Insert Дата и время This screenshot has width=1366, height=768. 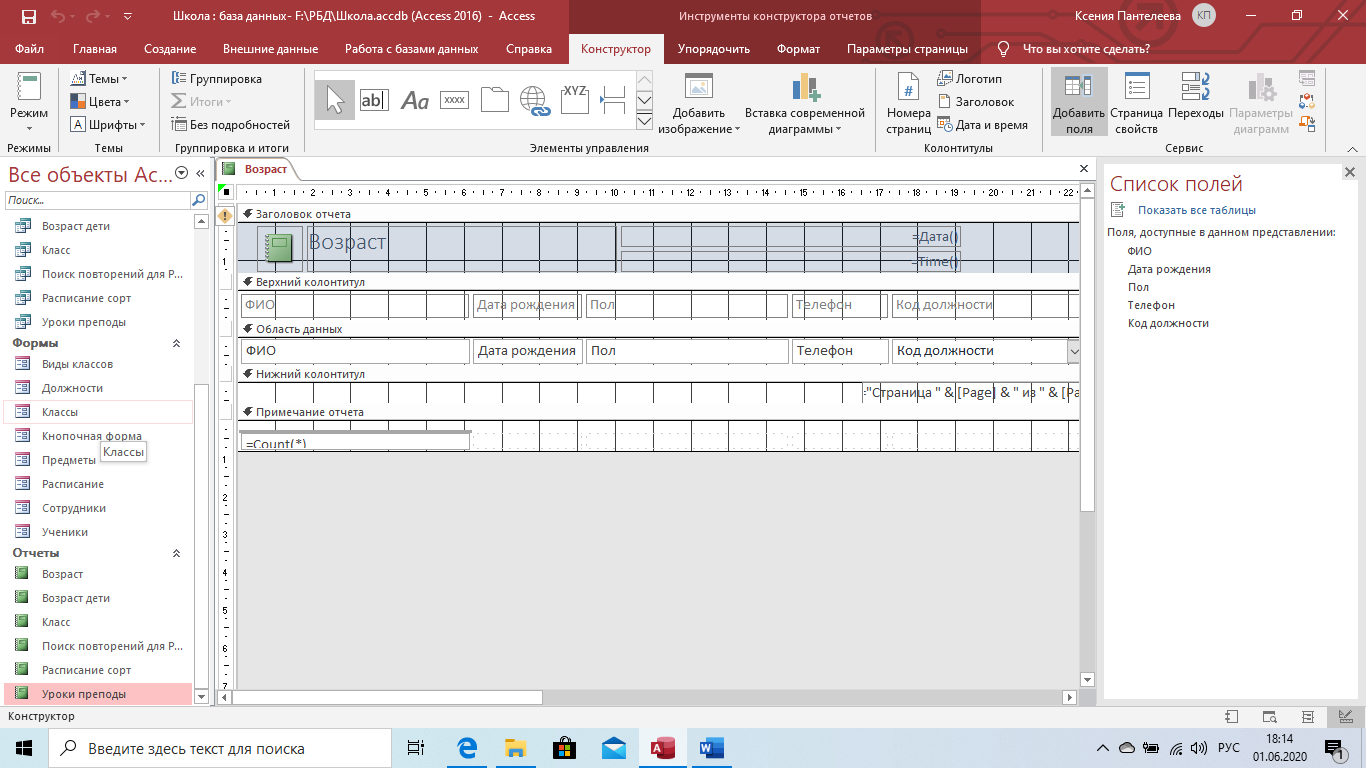982,125
